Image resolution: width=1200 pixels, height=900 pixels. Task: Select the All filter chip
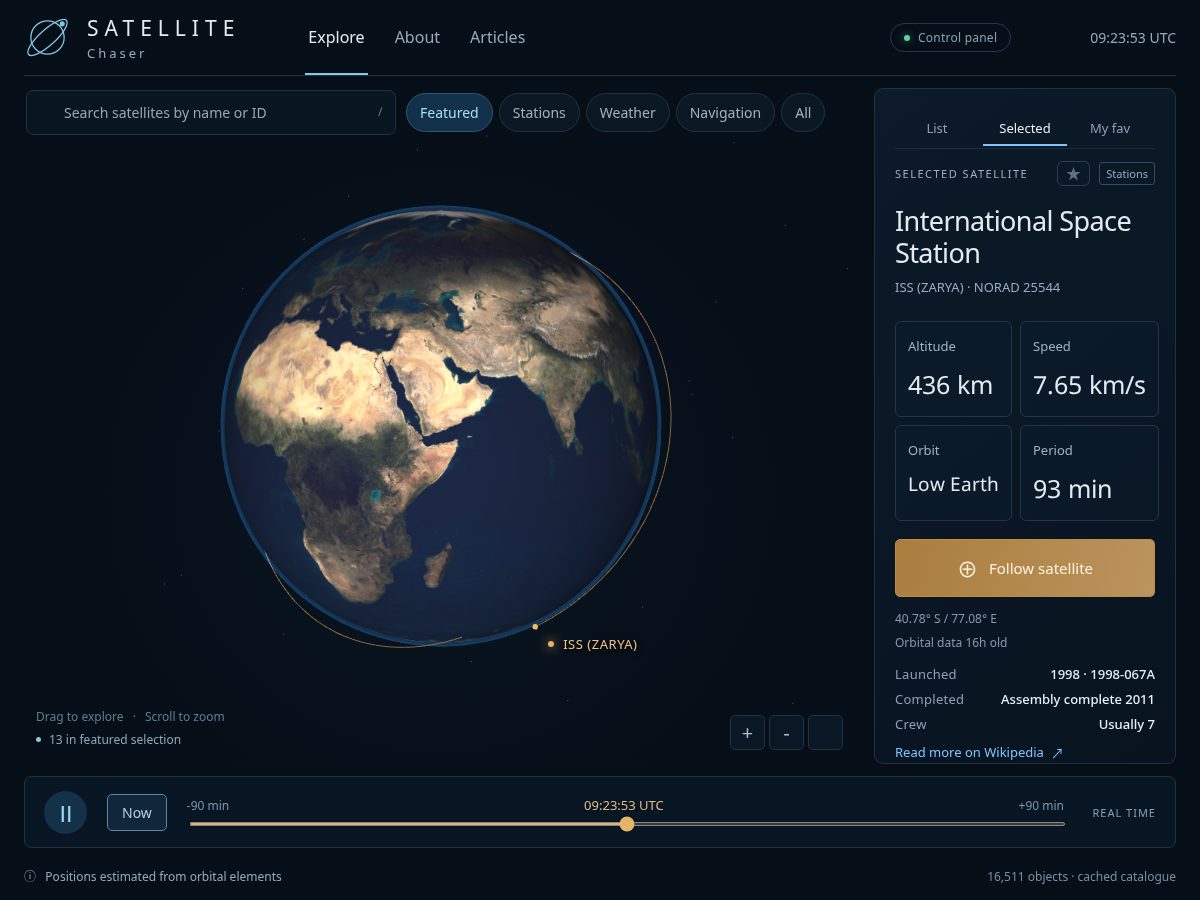(803, 113)
